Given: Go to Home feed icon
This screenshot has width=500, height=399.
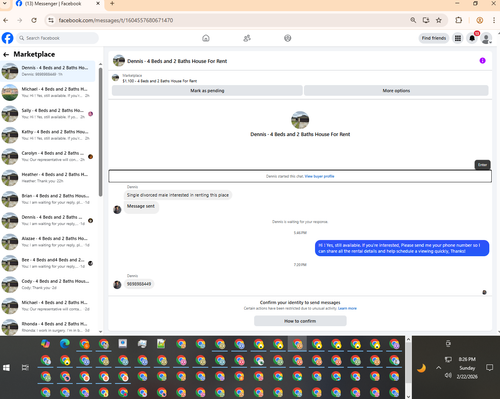Looking at the screenshot, I should [206, 38].
